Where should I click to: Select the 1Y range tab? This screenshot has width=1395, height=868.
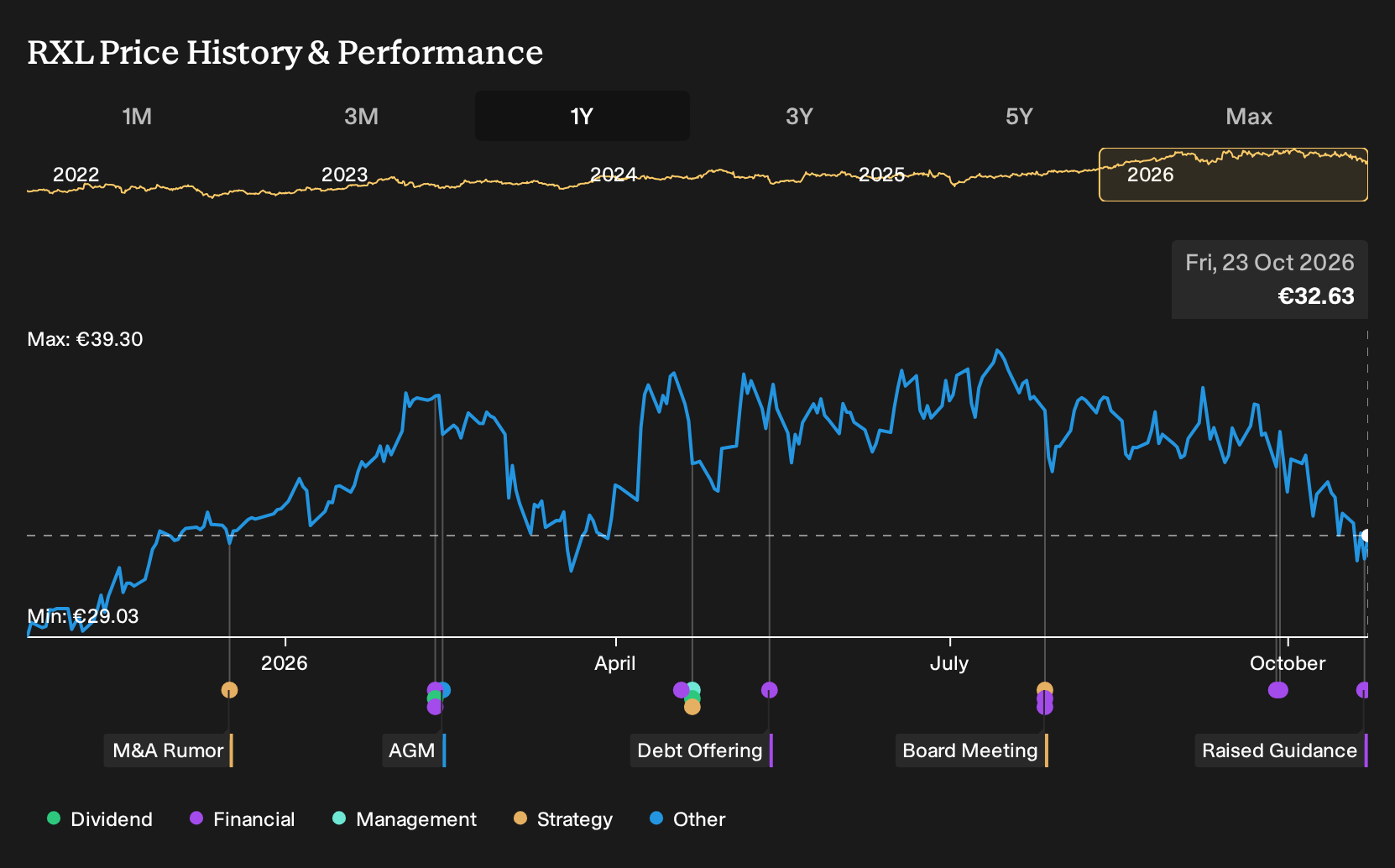pyautogui.click(x=583, y=116)
